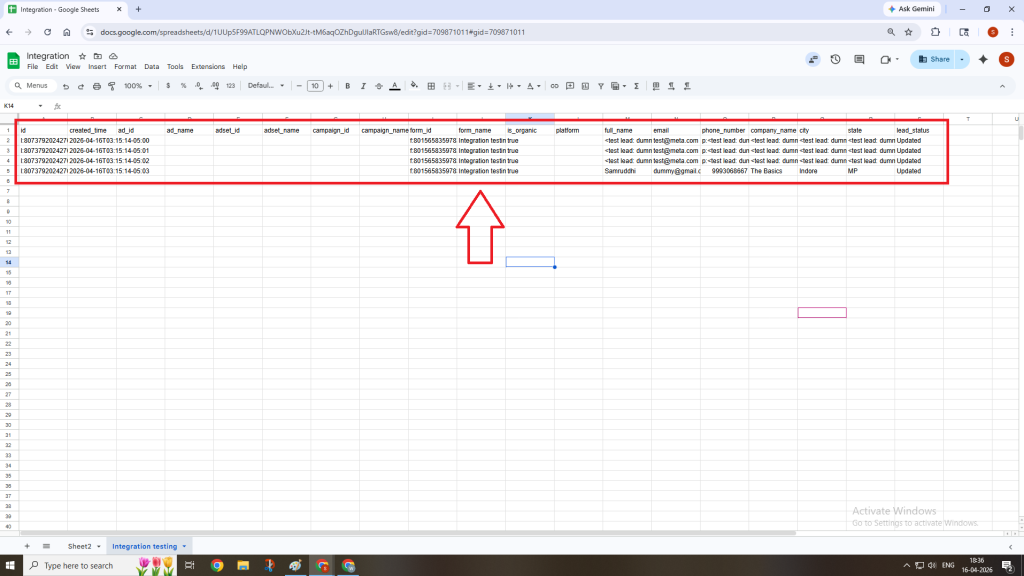The height and width of the screenshot is (576, 1024).
Task: Open Integration testing sheet tab arrow
Action: point(184,547)
